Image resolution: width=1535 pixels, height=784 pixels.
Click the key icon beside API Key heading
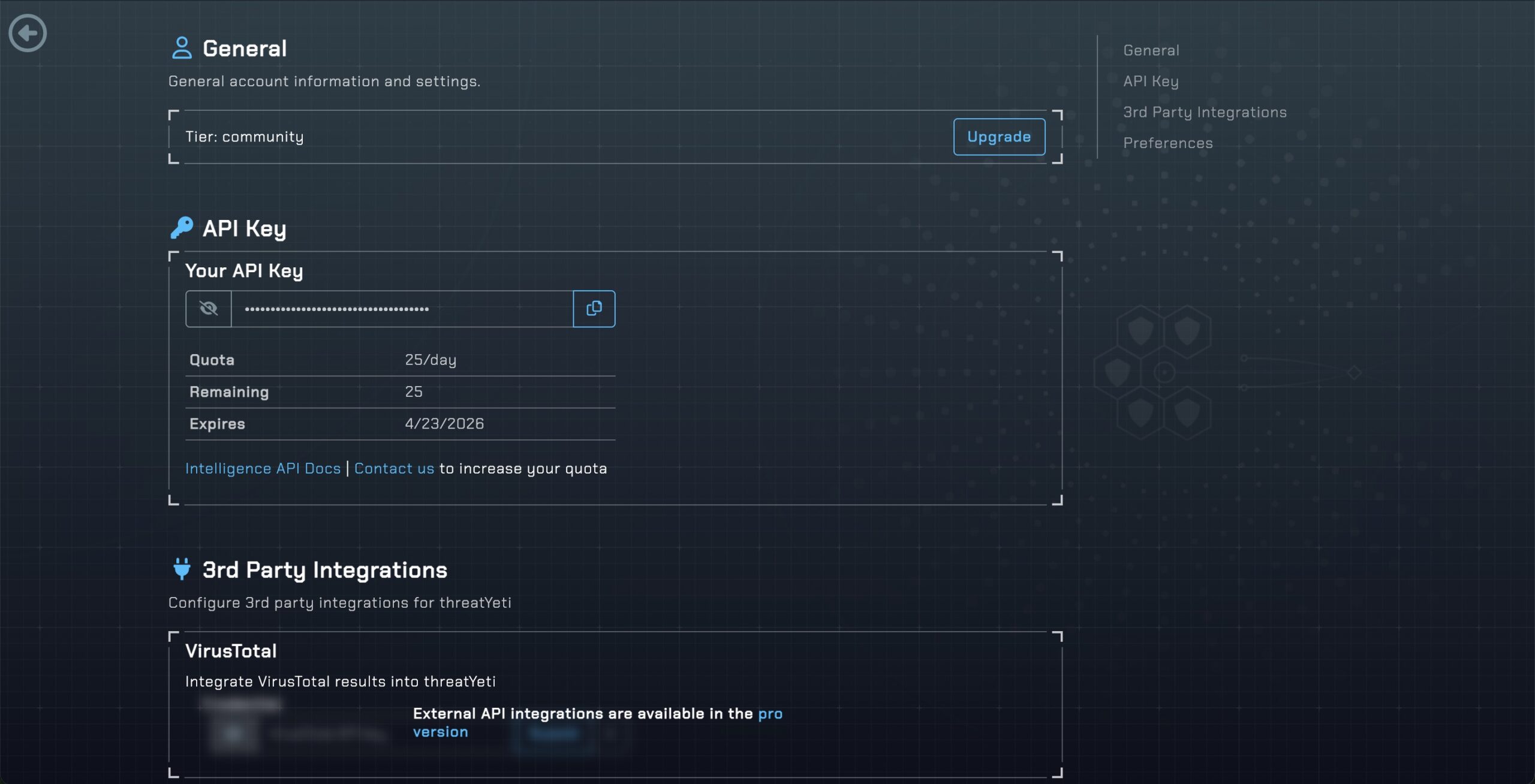[x=182, y=228]
